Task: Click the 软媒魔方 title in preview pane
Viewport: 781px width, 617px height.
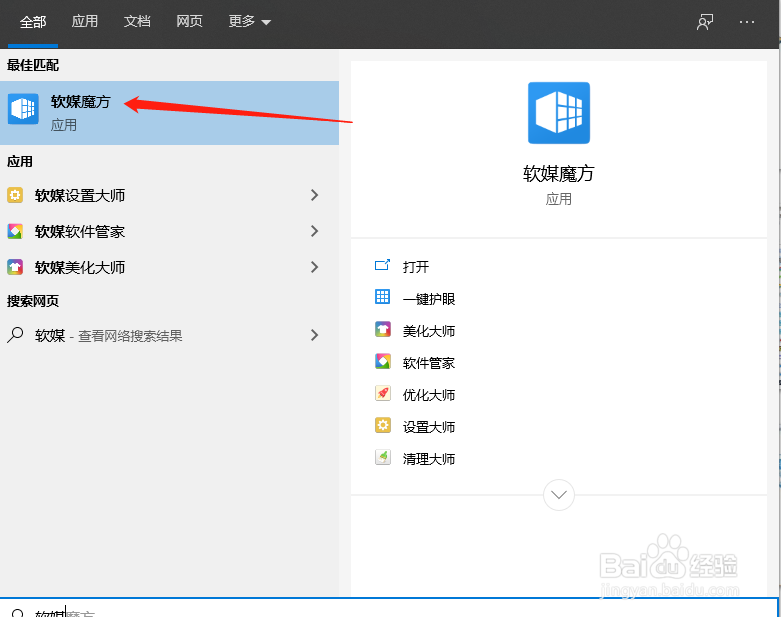Action: (x=559, y=174)
